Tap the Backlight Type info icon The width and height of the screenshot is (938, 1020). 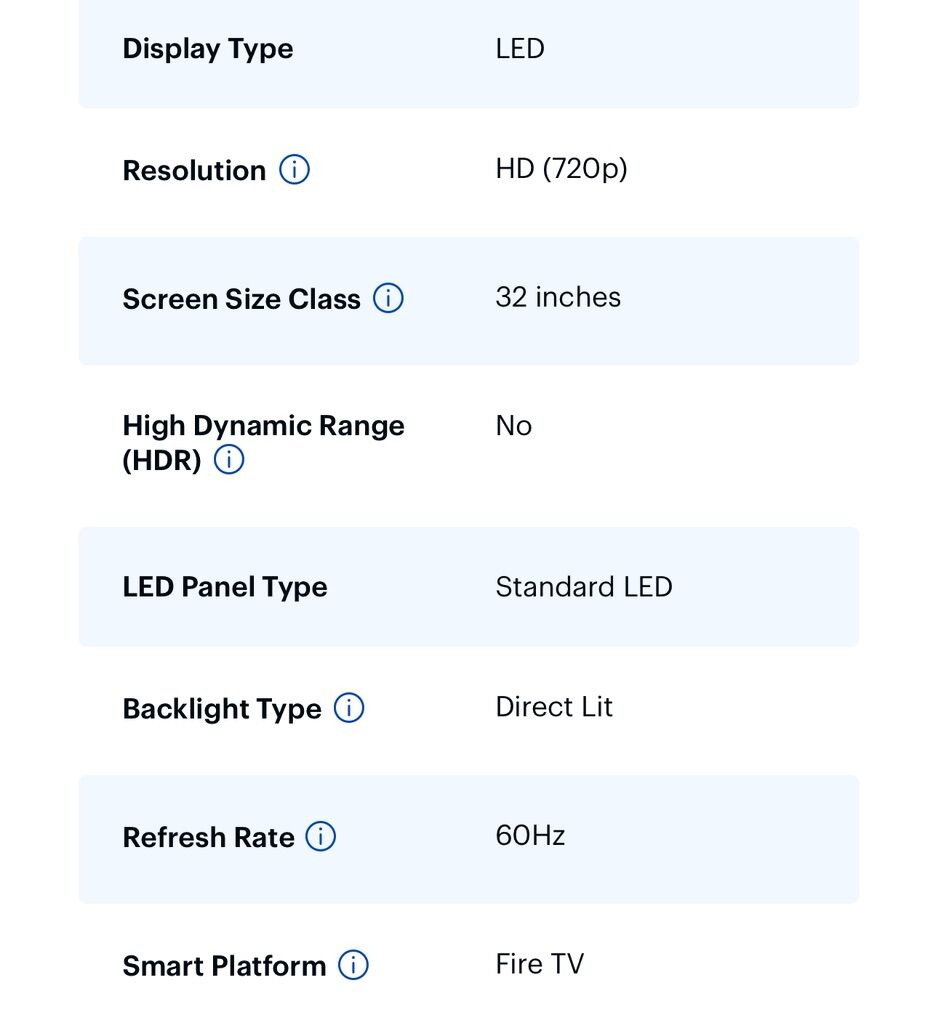pyautogui.click(x=349, y=708)
